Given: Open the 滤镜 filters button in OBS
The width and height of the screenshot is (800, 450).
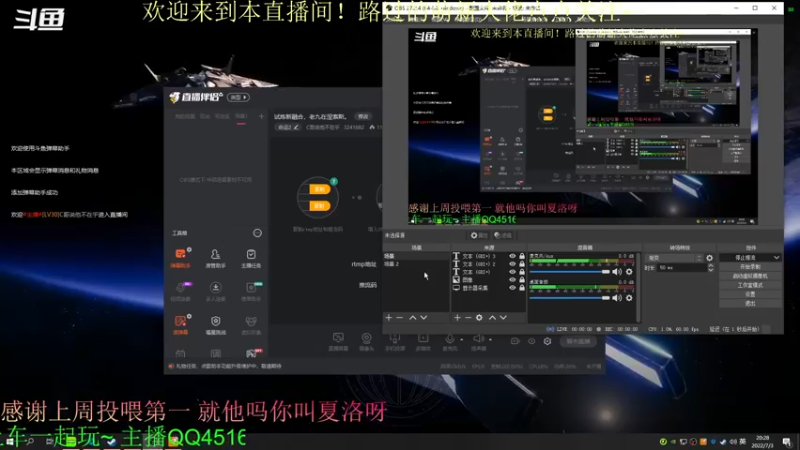Looking at the screenshot, I should click(x=503, y=235).
